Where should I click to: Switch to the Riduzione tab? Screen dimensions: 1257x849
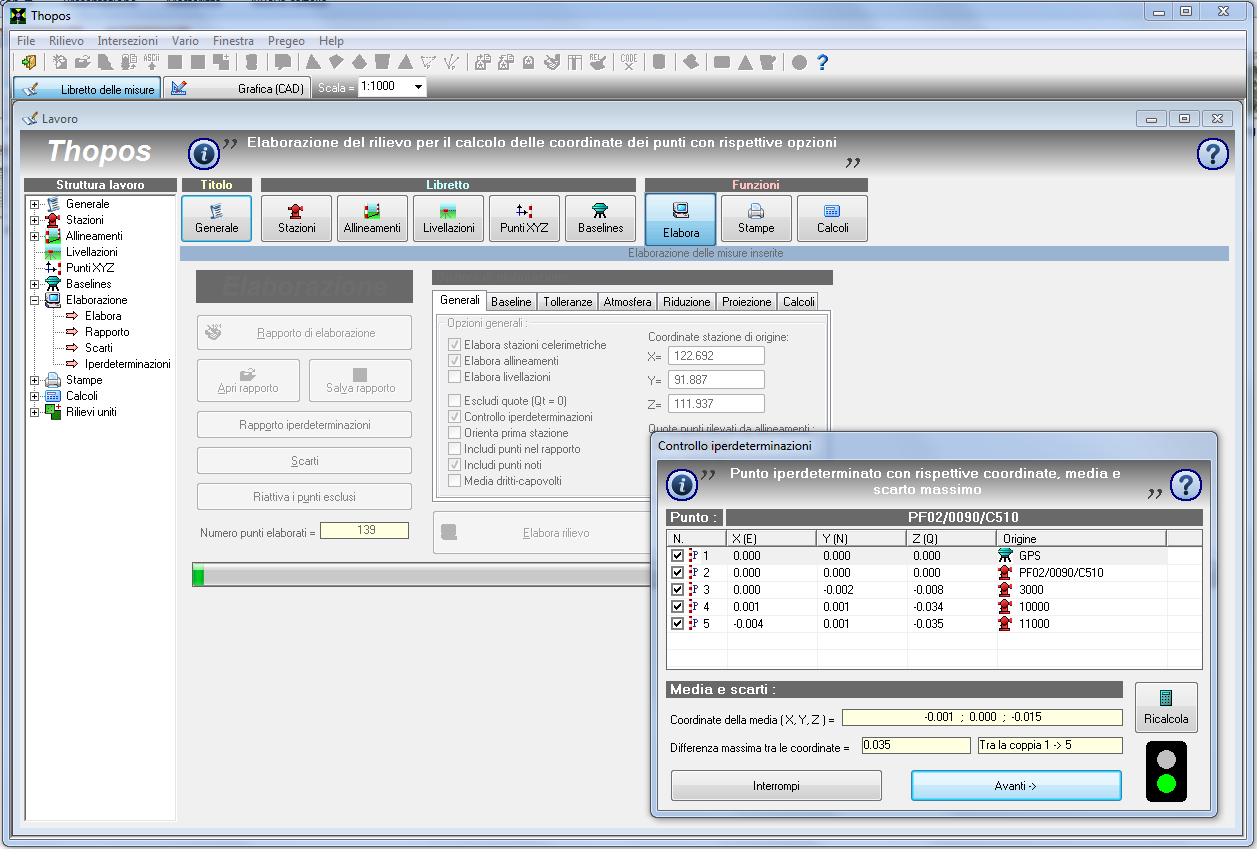coord(686,301)
